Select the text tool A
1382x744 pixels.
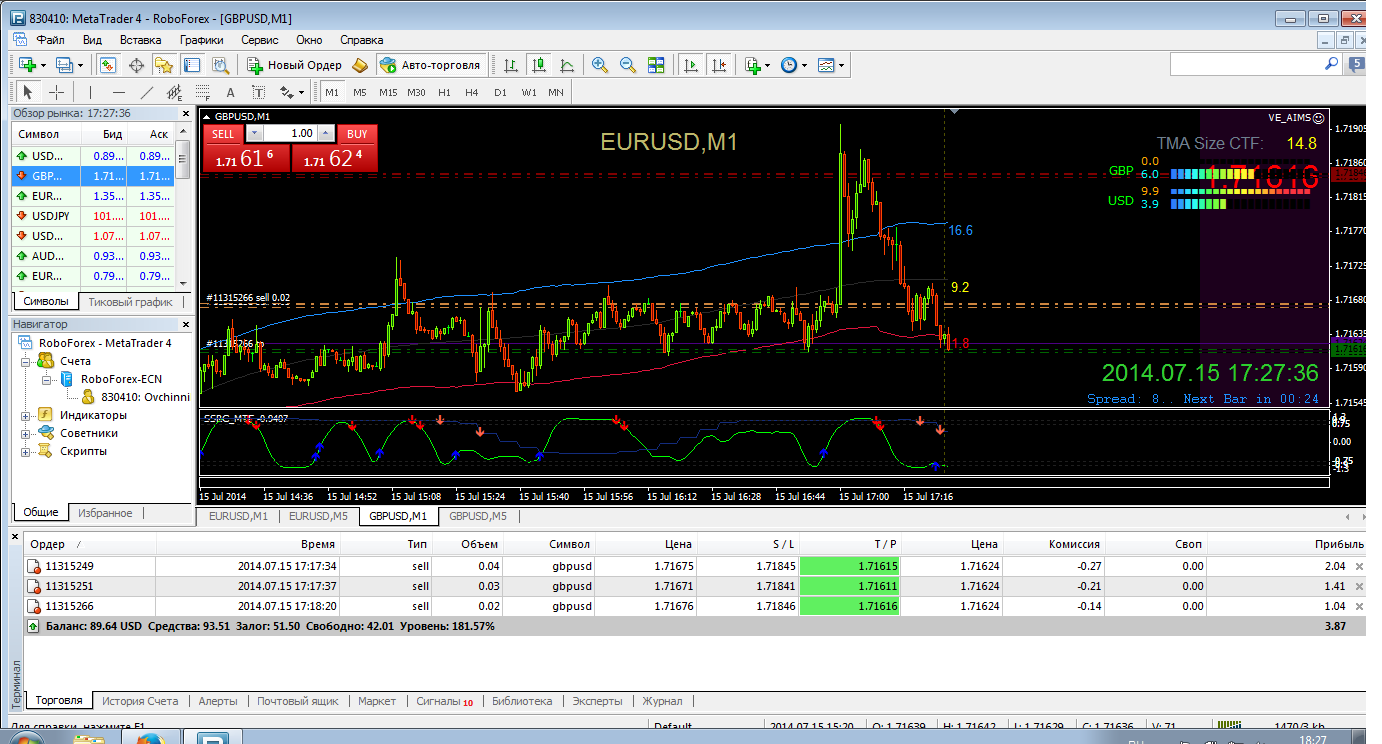tap(230, 92)
